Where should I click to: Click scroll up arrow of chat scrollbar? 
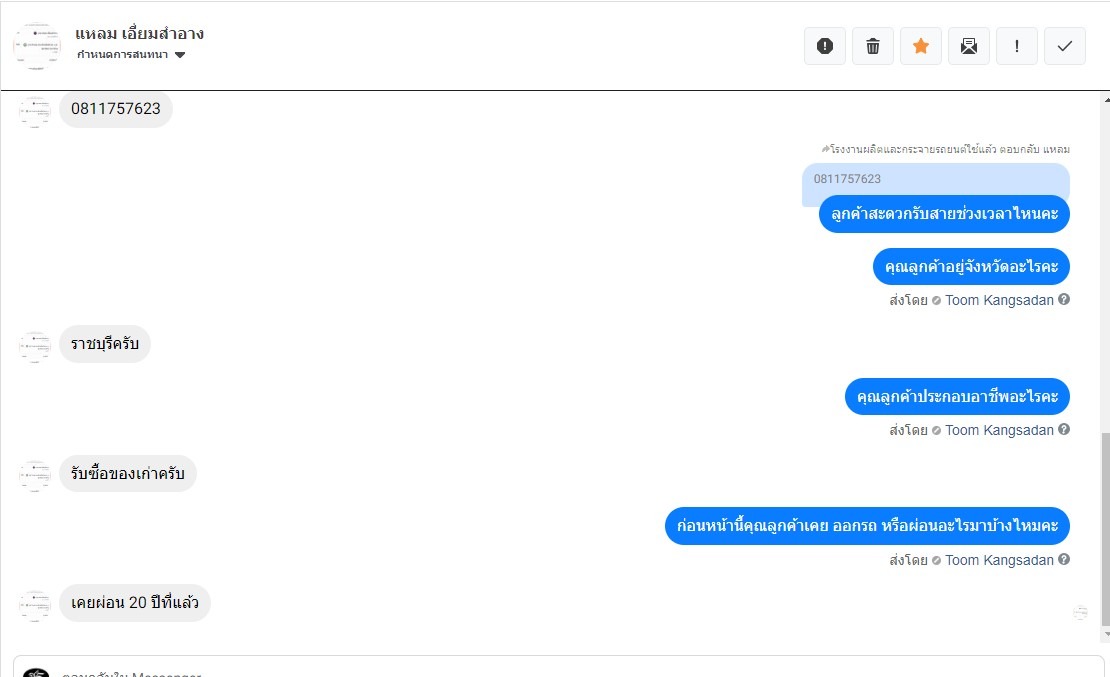[x=1106, y=101]
